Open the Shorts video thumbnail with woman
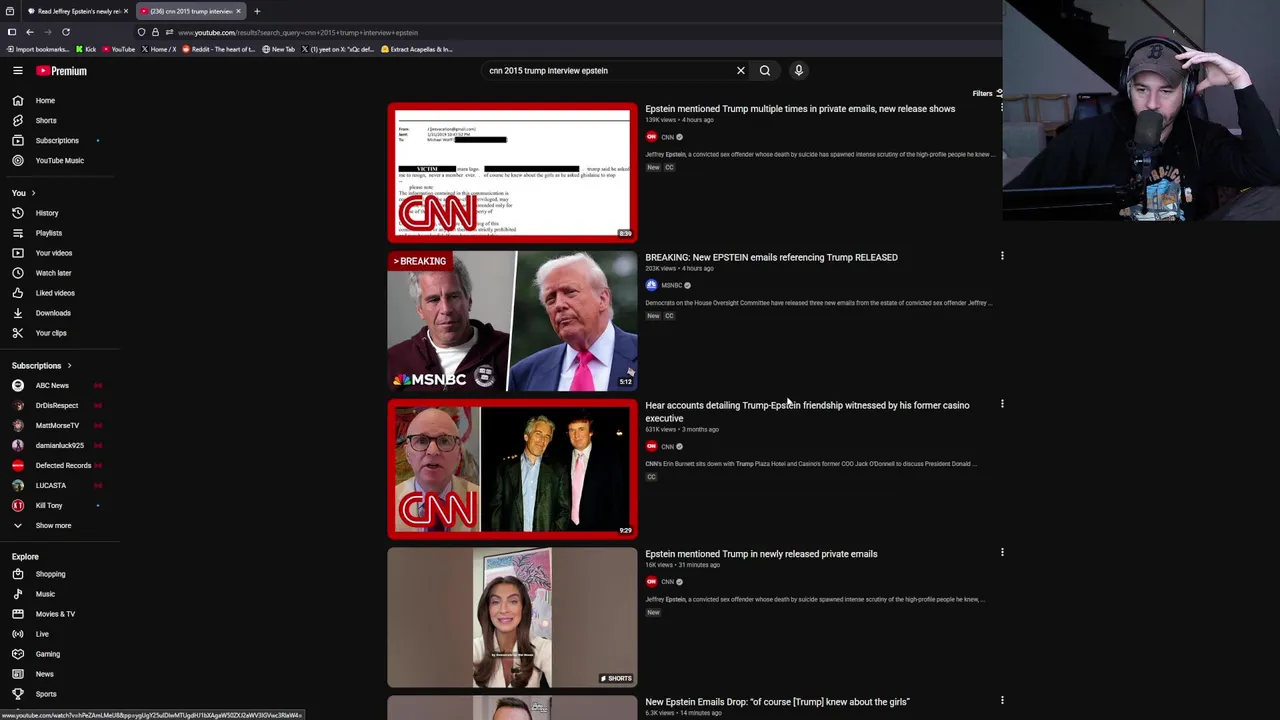The width and height of the screenshot is (1280, 720). tap(512, 618)
